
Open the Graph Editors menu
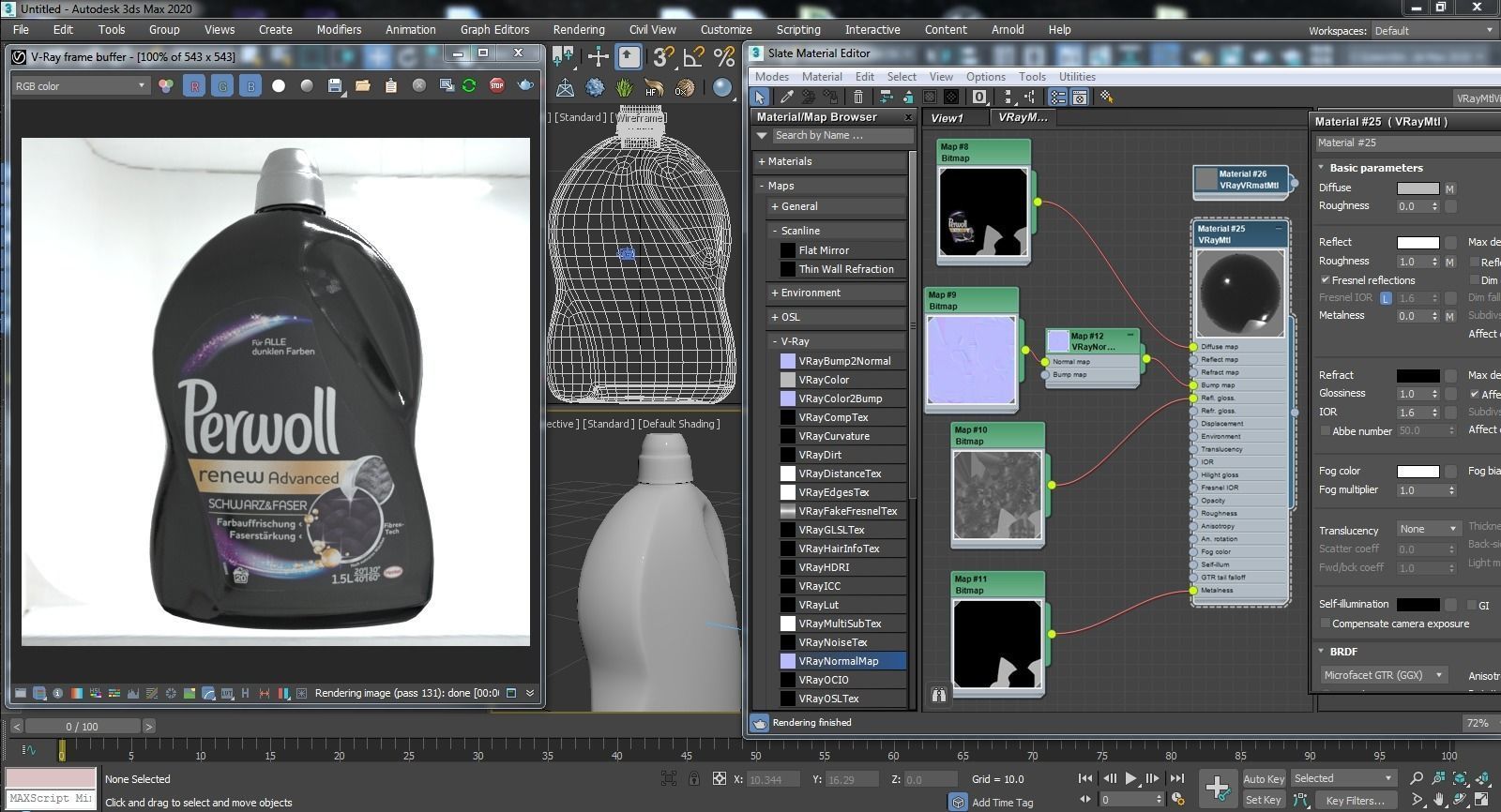pos(494,29)
